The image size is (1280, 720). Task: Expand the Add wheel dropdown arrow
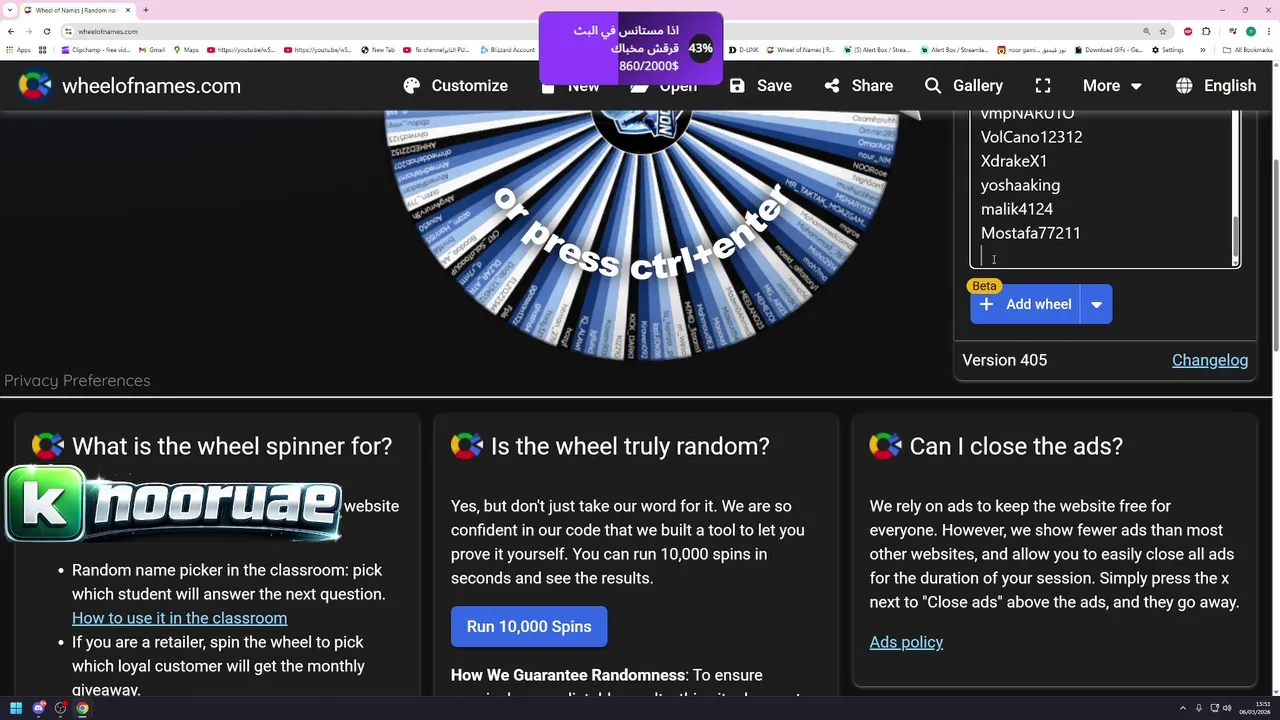[1097, 304]
